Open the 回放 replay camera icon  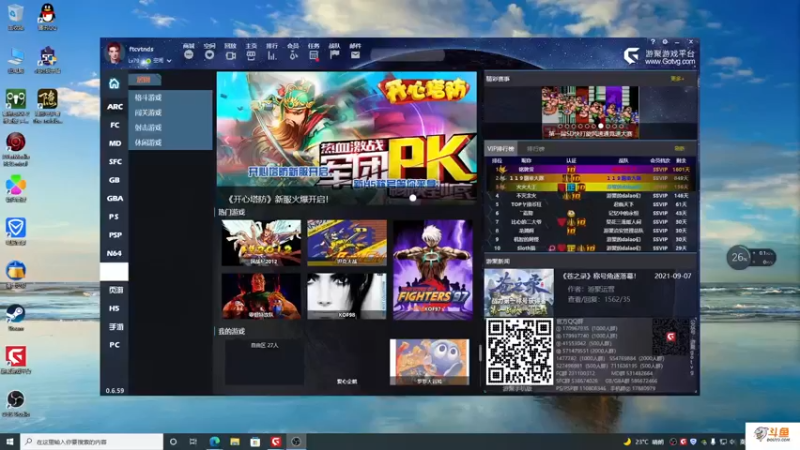click(x=231, y=55)
